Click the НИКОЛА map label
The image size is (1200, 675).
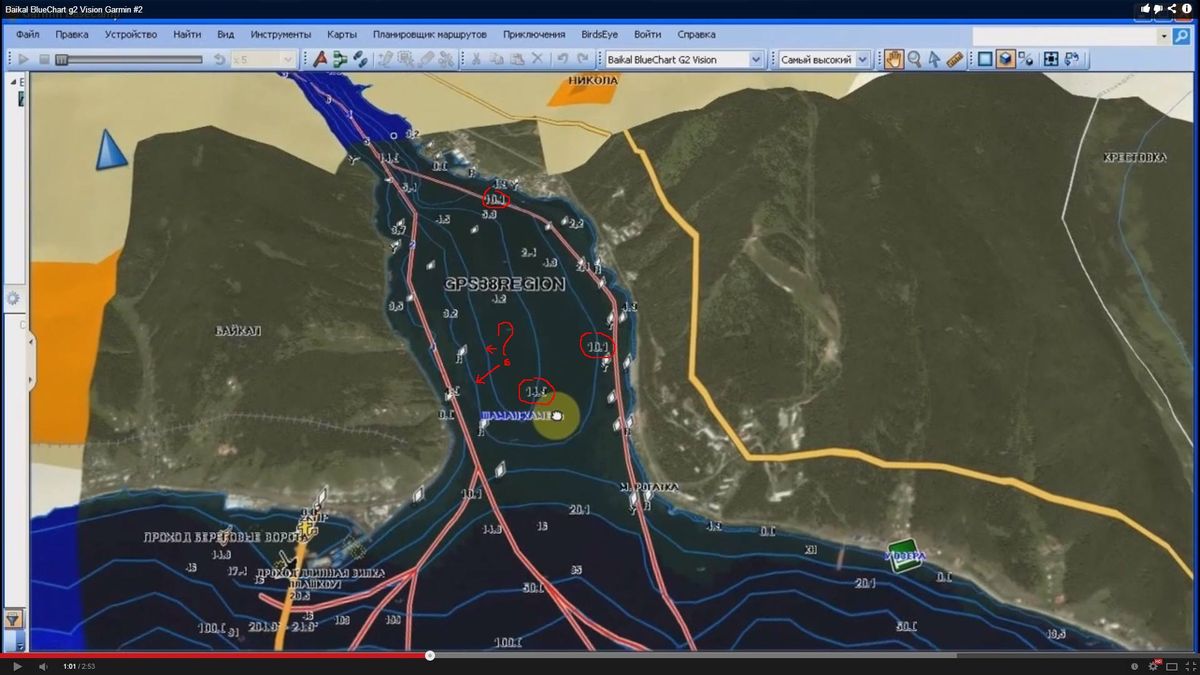pos(594,79)
